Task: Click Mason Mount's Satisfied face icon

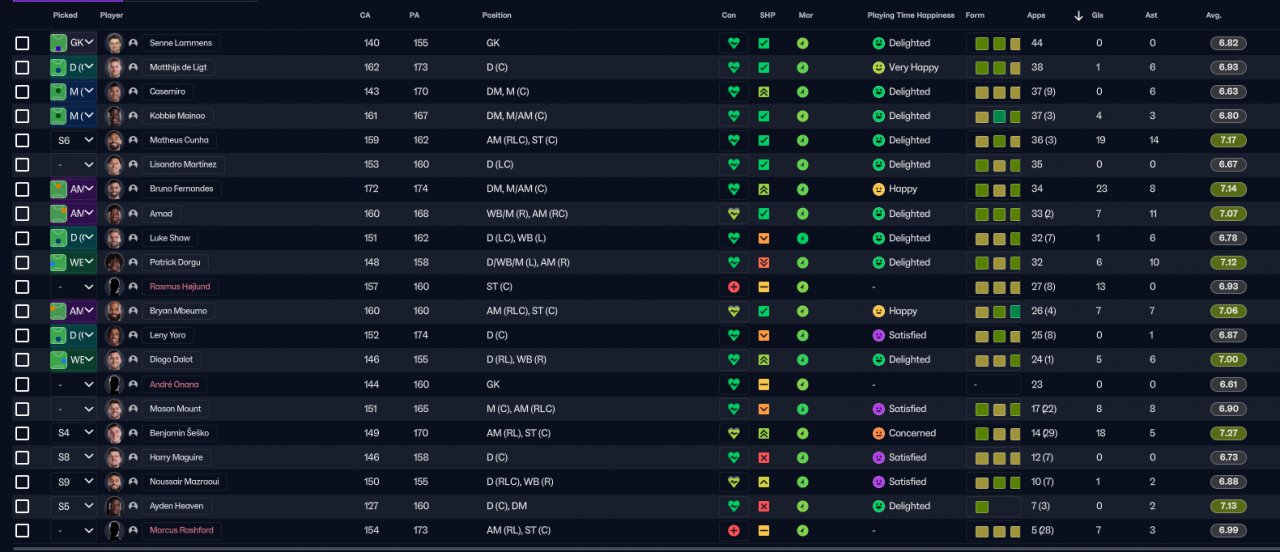Action: point(879,409)
